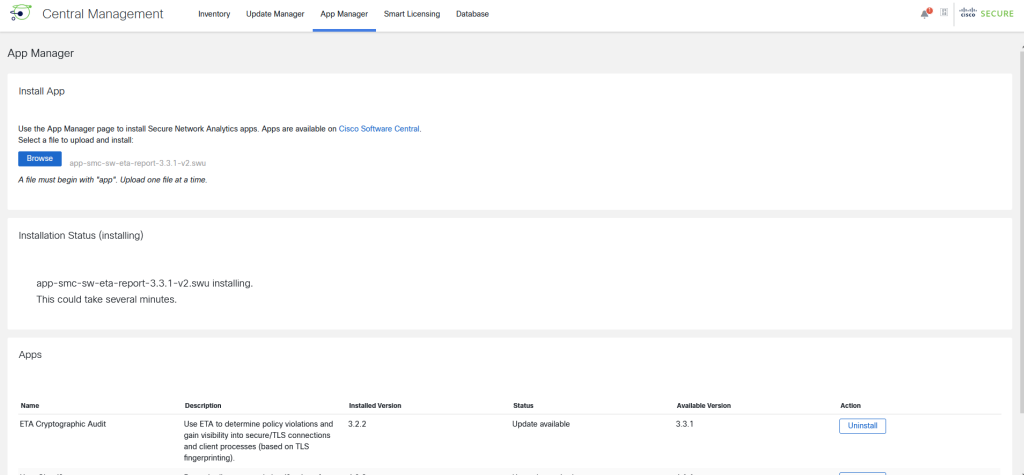Click the Update available status
Image resolution: width=1024 pixels, height=475 pixels.
coord(541,424)
